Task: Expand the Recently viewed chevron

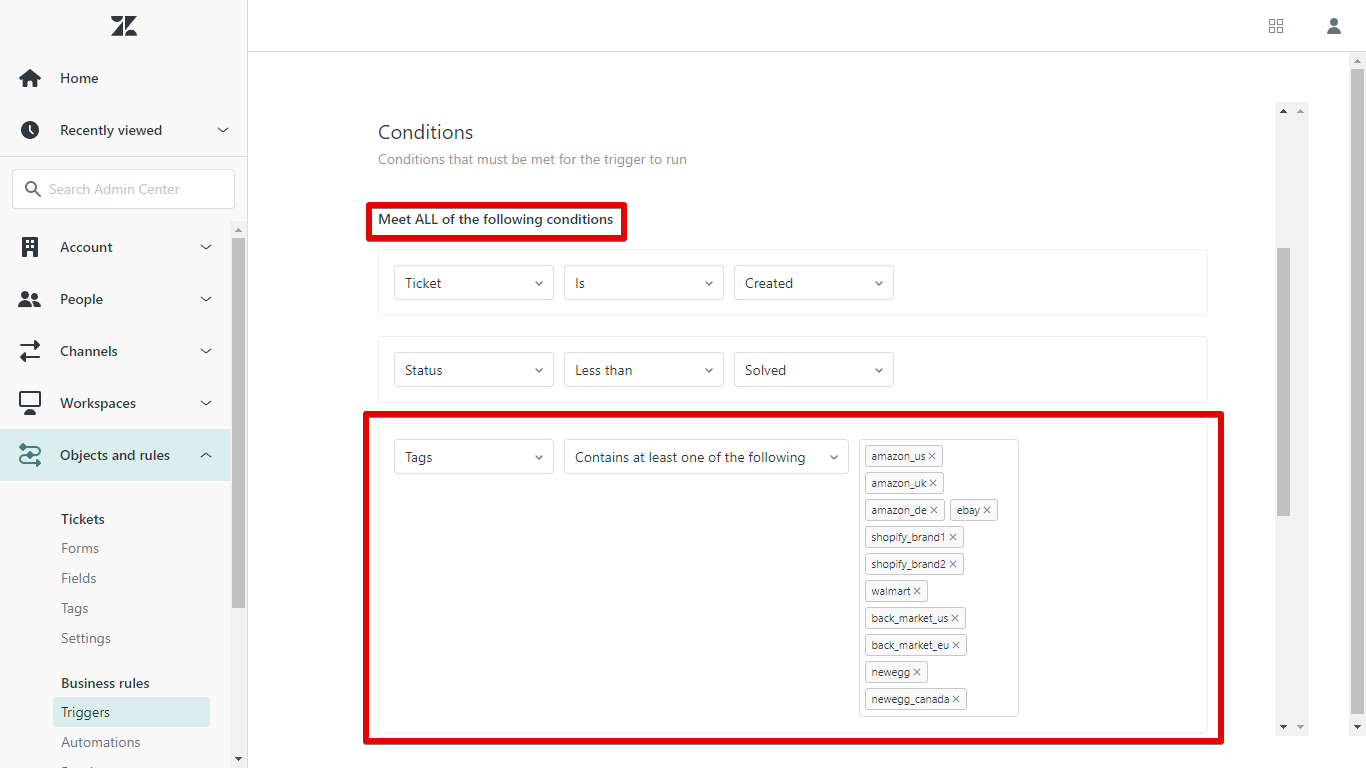Action: click(x=223, y=130)
